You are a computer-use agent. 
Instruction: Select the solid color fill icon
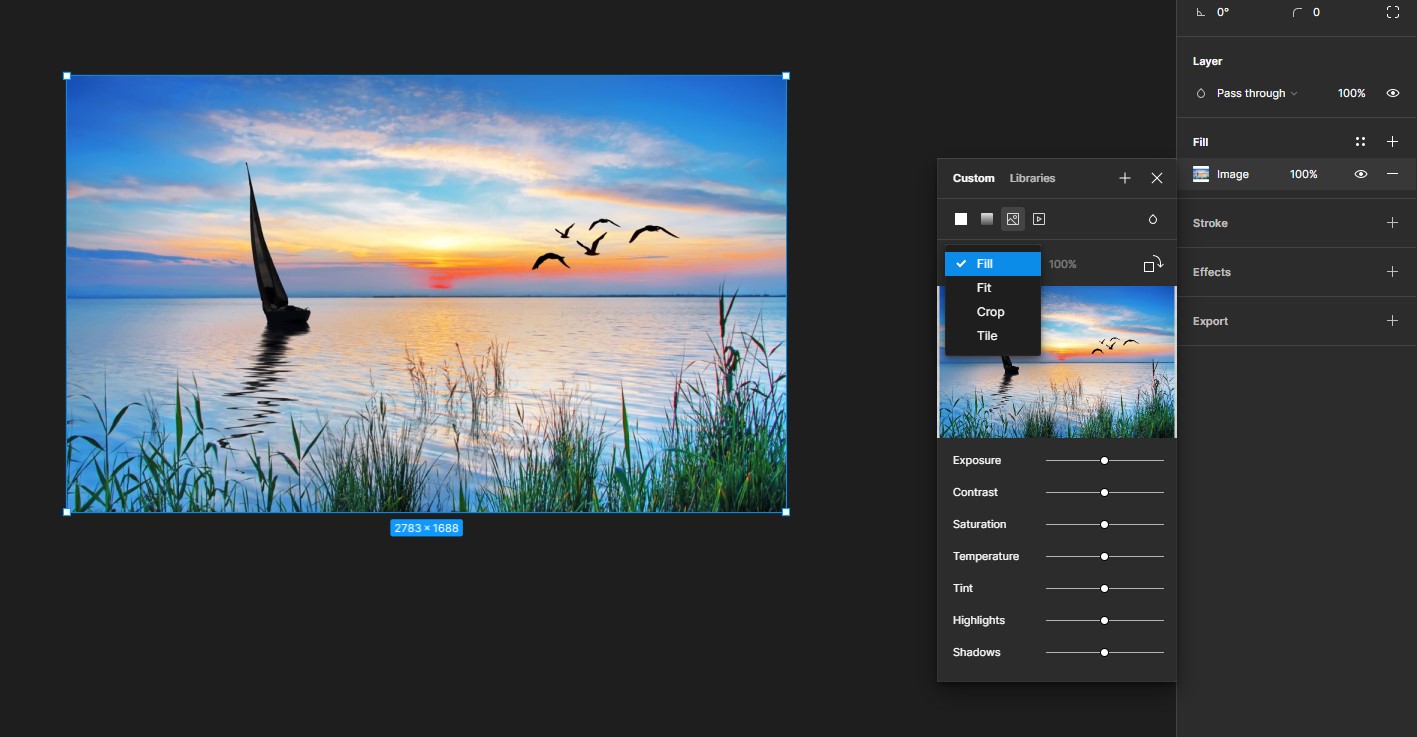[x=961, y=219]
